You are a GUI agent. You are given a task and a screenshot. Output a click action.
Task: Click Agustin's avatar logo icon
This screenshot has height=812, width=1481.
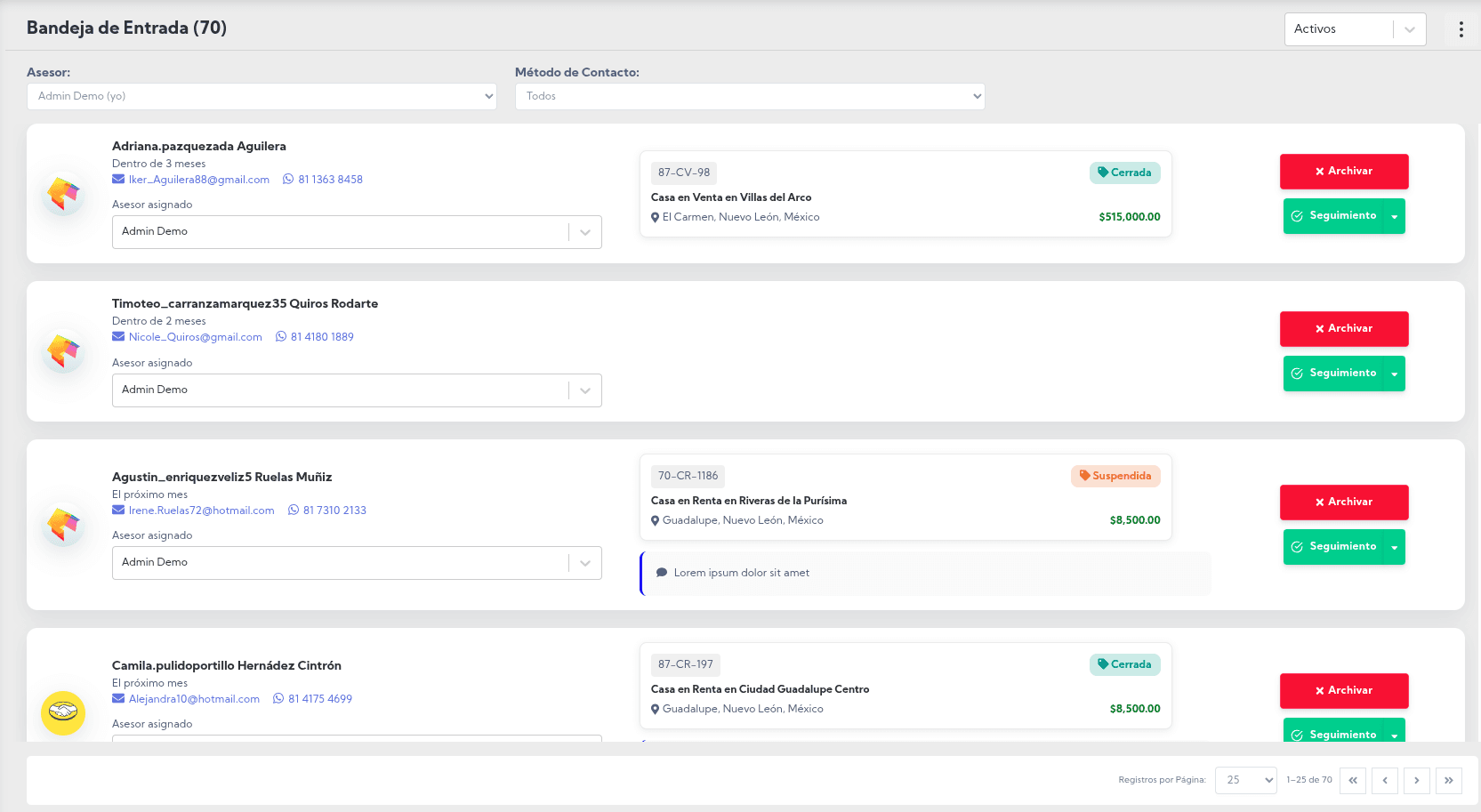coord(63,525)
